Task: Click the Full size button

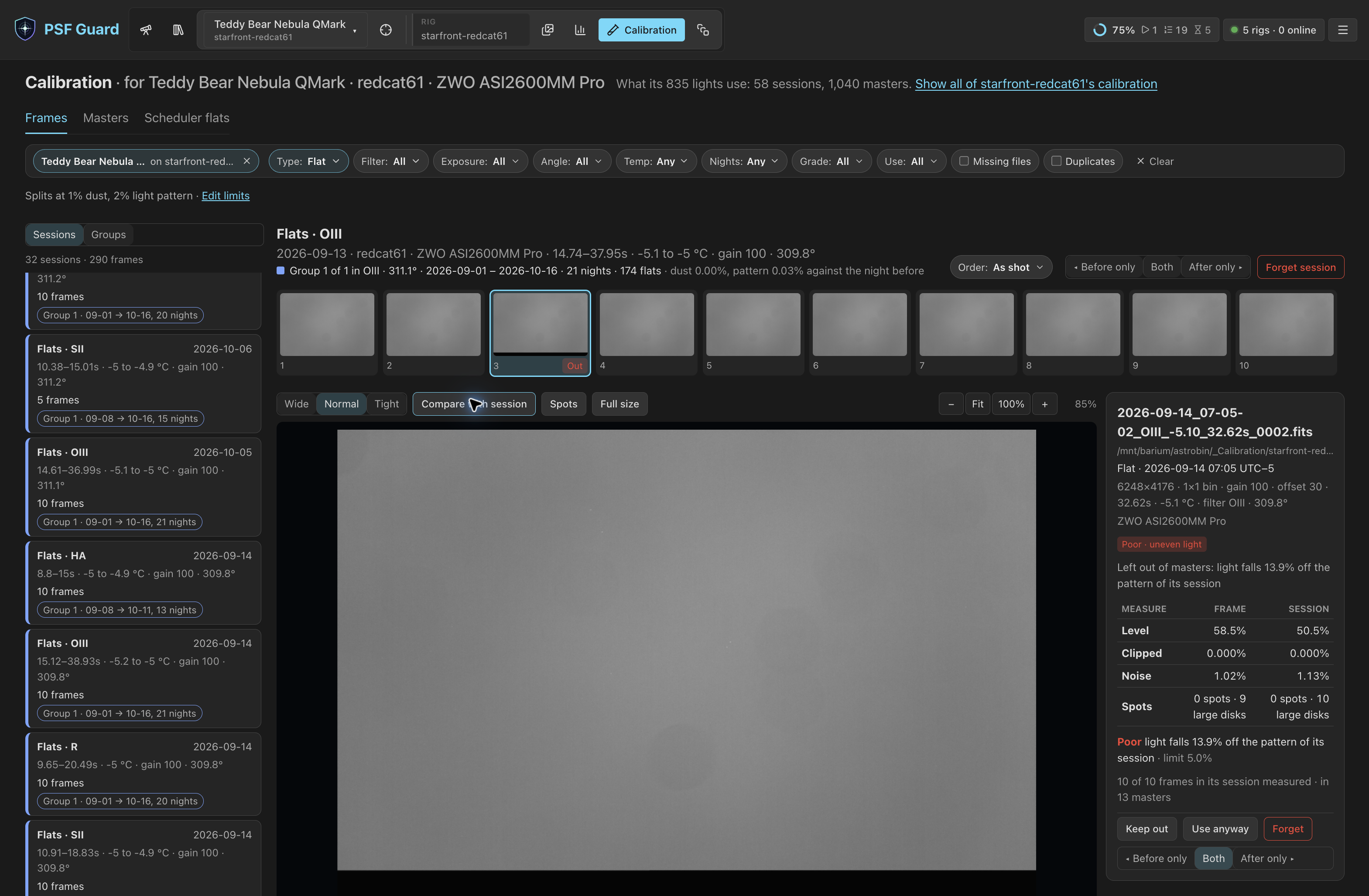Action: 619,404
